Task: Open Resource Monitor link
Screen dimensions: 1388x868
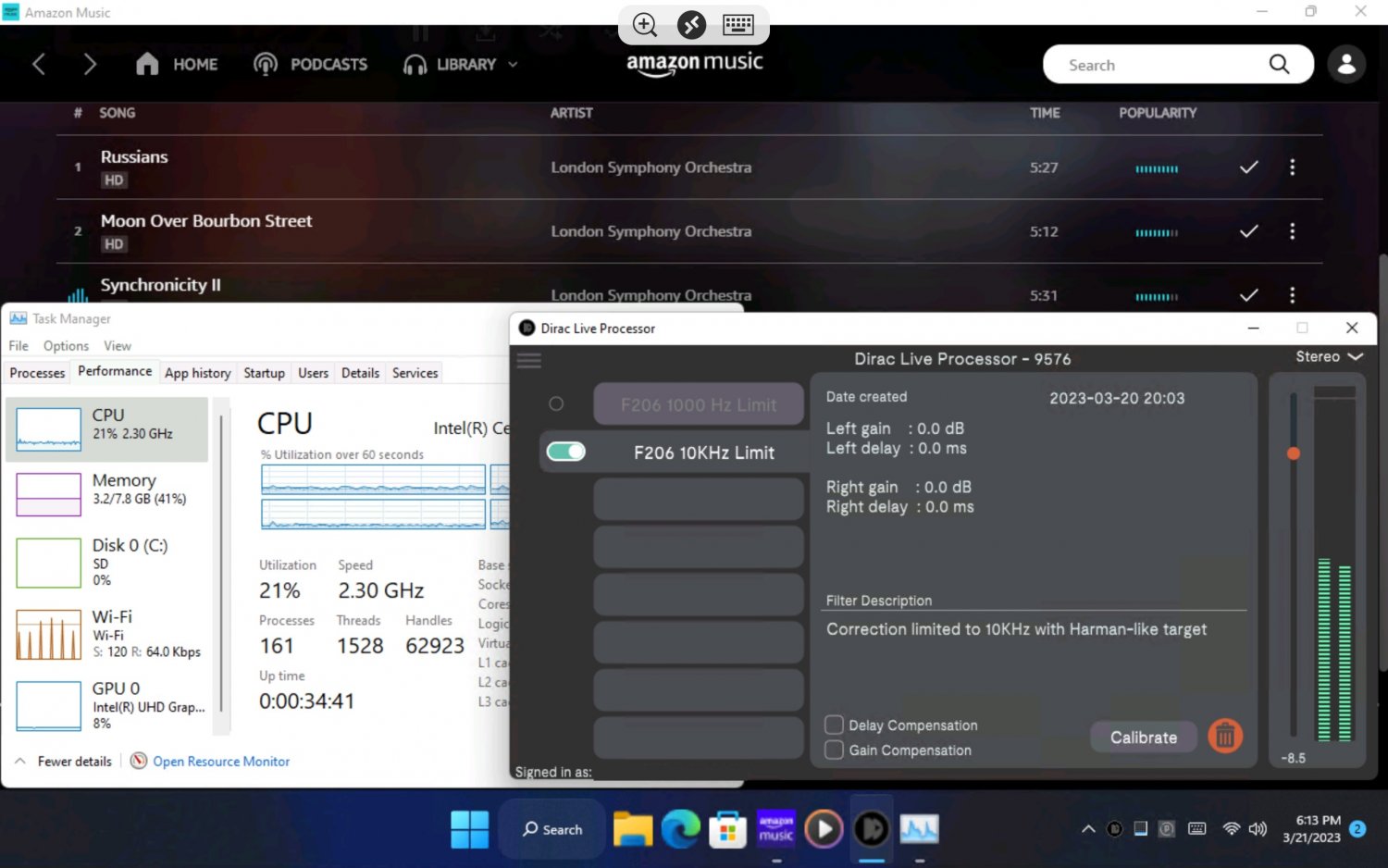Action: 221,761
